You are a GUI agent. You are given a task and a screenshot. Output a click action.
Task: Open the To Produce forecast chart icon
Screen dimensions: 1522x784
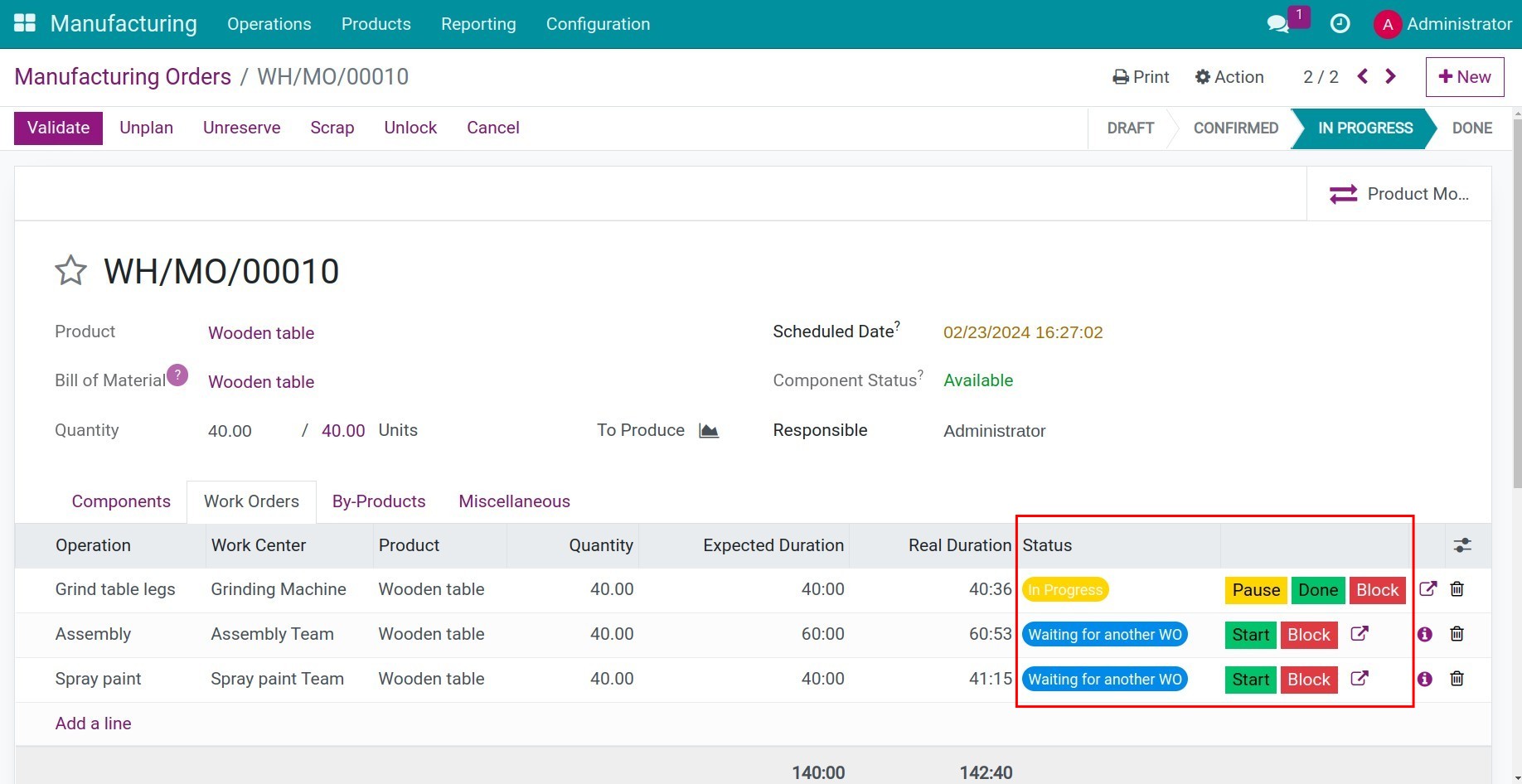point(709,430)
